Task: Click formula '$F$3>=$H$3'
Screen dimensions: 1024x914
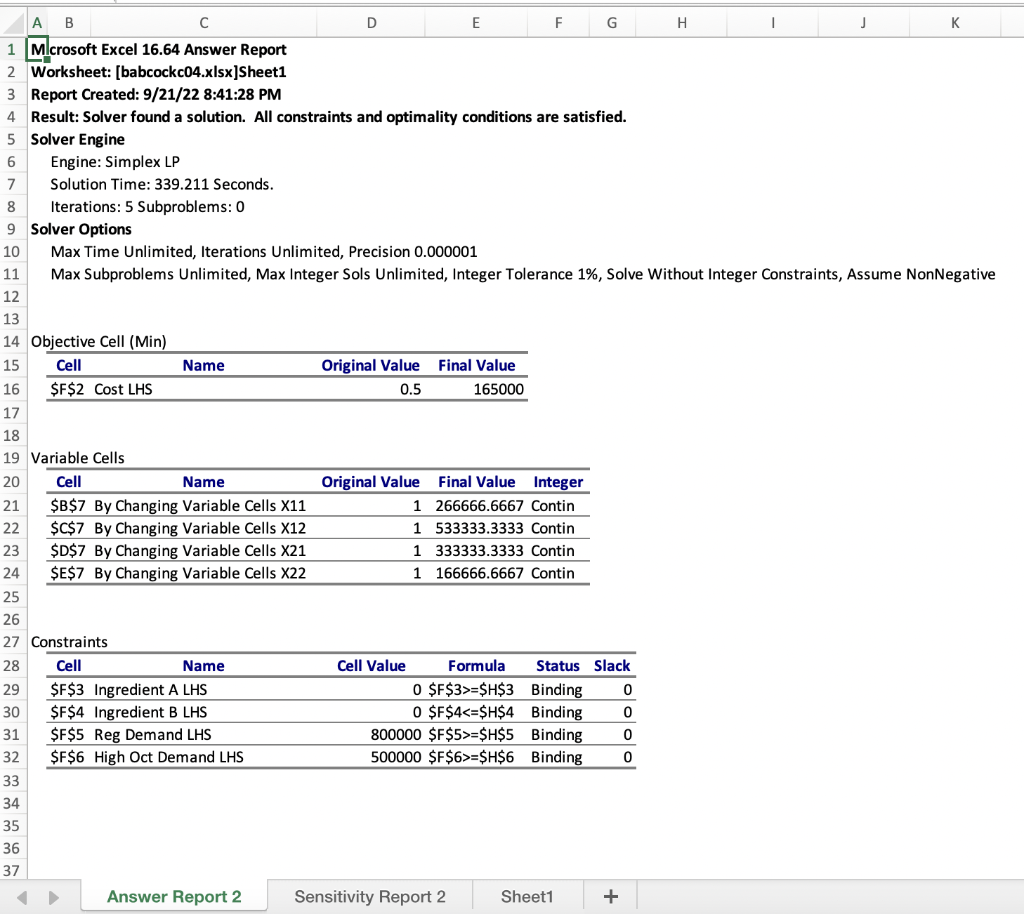Action: 471,690
